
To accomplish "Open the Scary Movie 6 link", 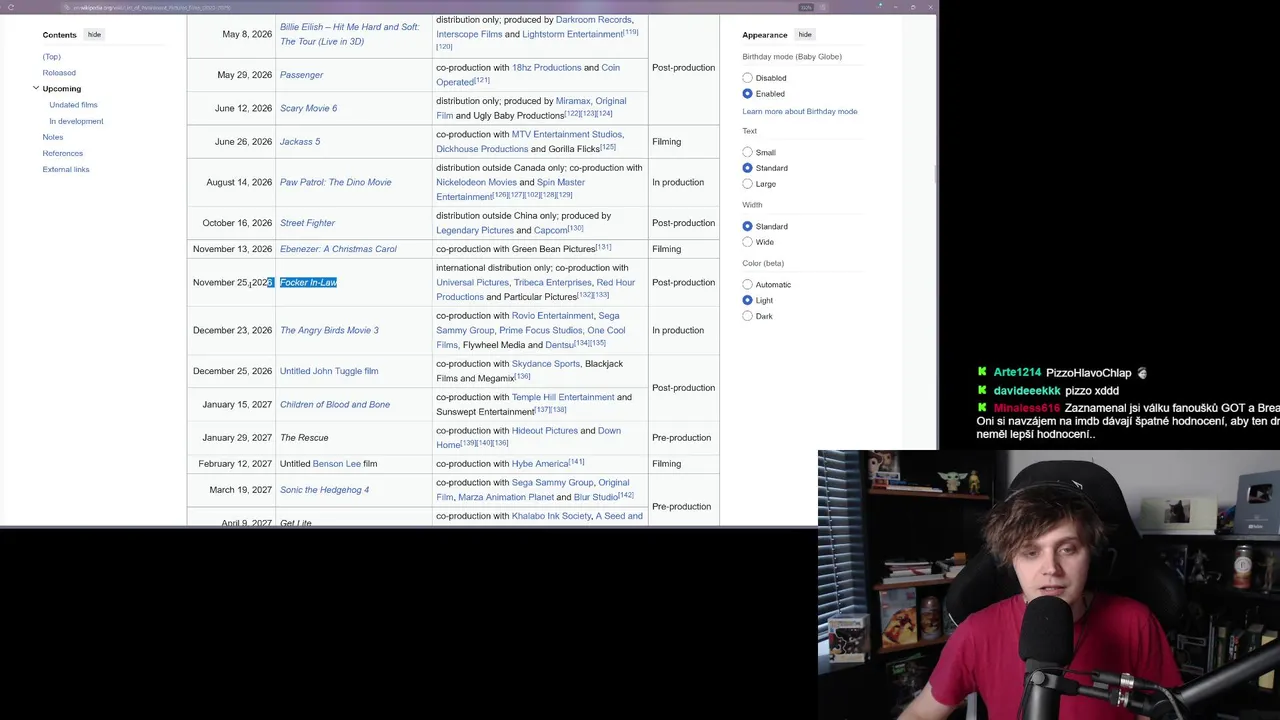I will click(x=308, y=108).
